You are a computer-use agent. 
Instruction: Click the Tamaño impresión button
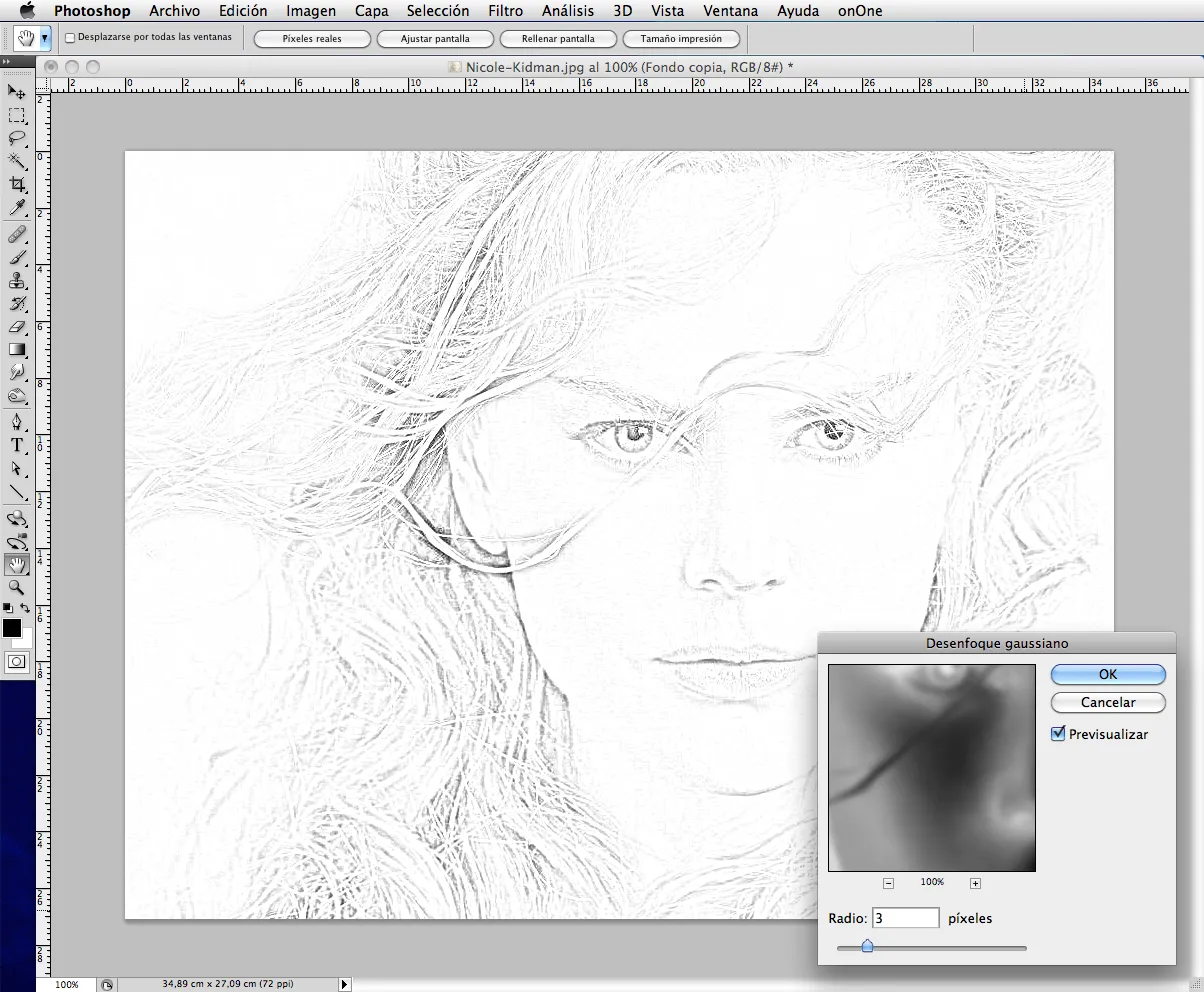tap(683, 39)
